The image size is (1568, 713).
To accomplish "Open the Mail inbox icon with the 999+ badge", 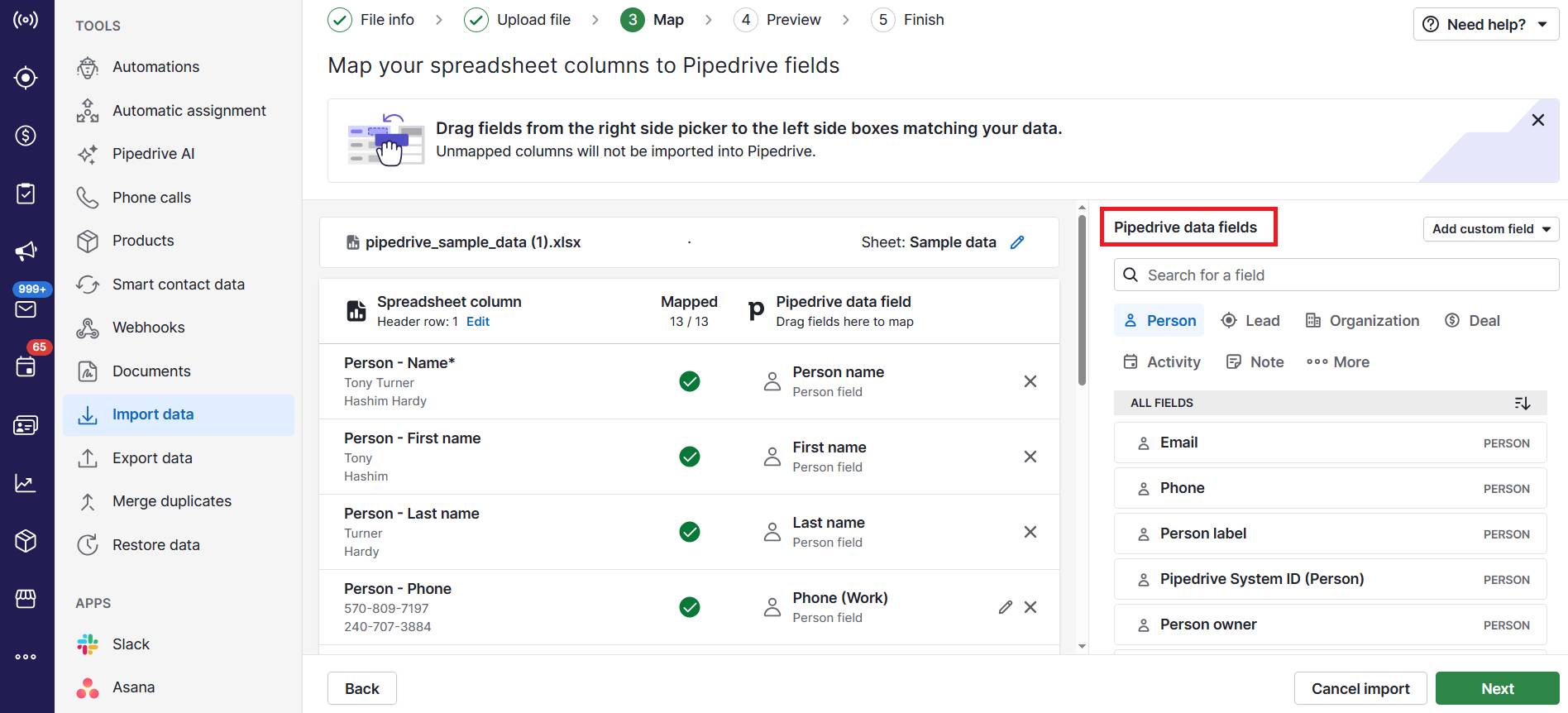I will [x=26, y=309].
